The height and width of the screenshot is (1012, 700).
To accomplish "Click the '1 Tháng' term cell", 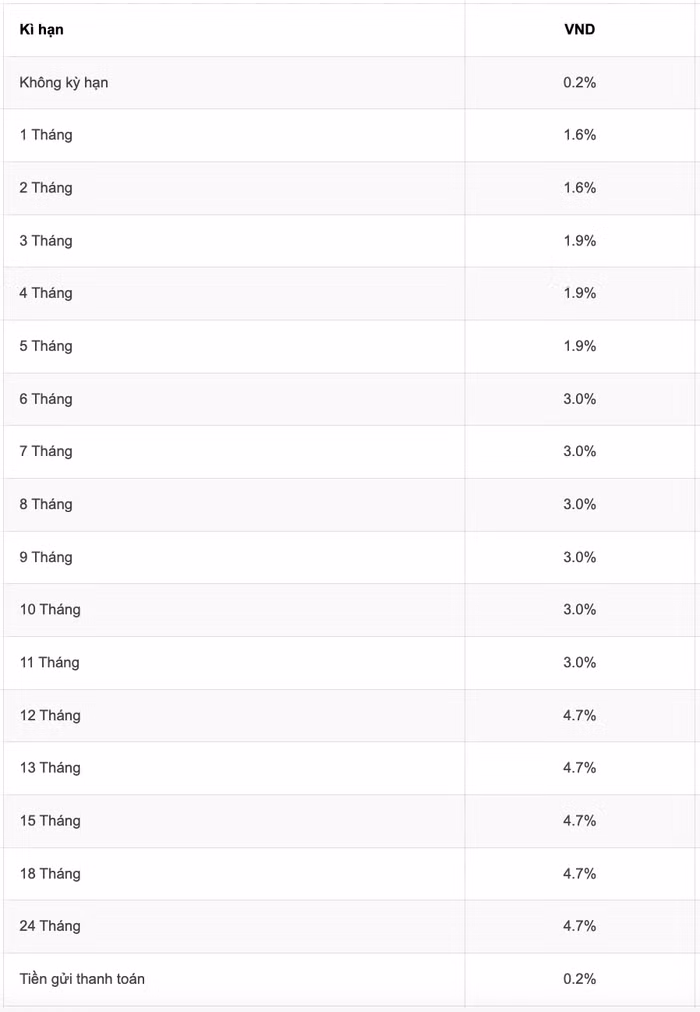I will coord(46,135).
